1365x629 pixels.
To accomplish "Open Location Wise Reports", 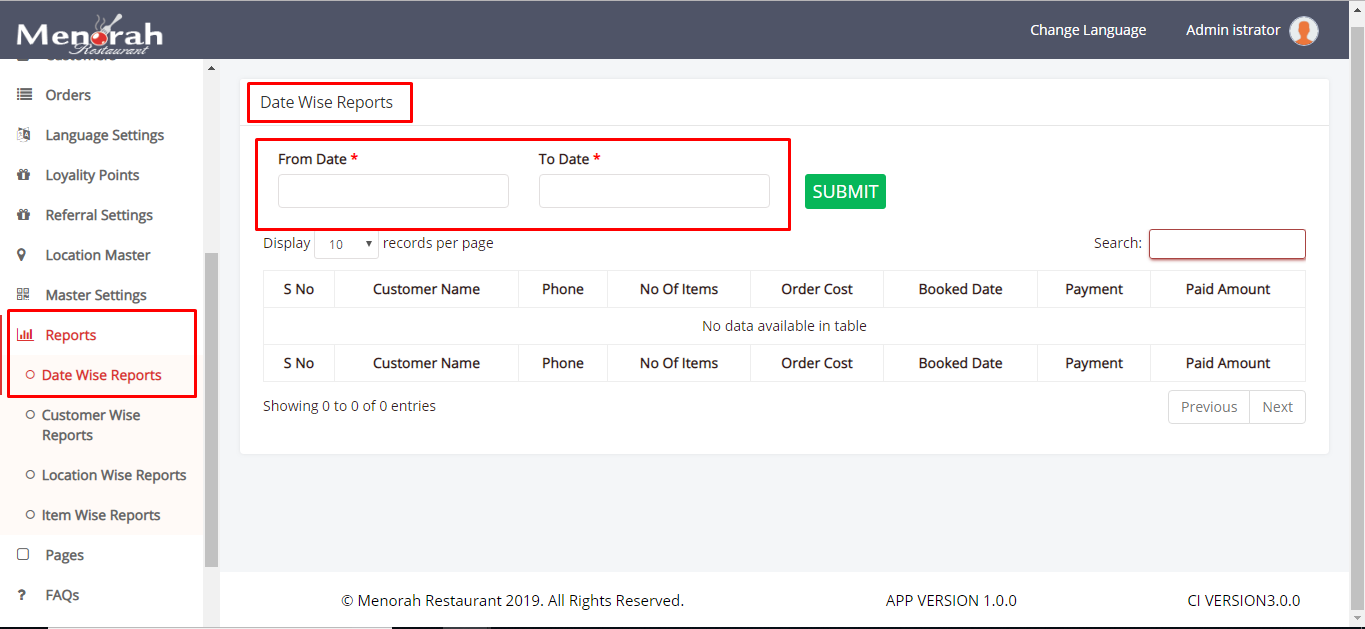I will pyautogui.click(x=114, y=475).
